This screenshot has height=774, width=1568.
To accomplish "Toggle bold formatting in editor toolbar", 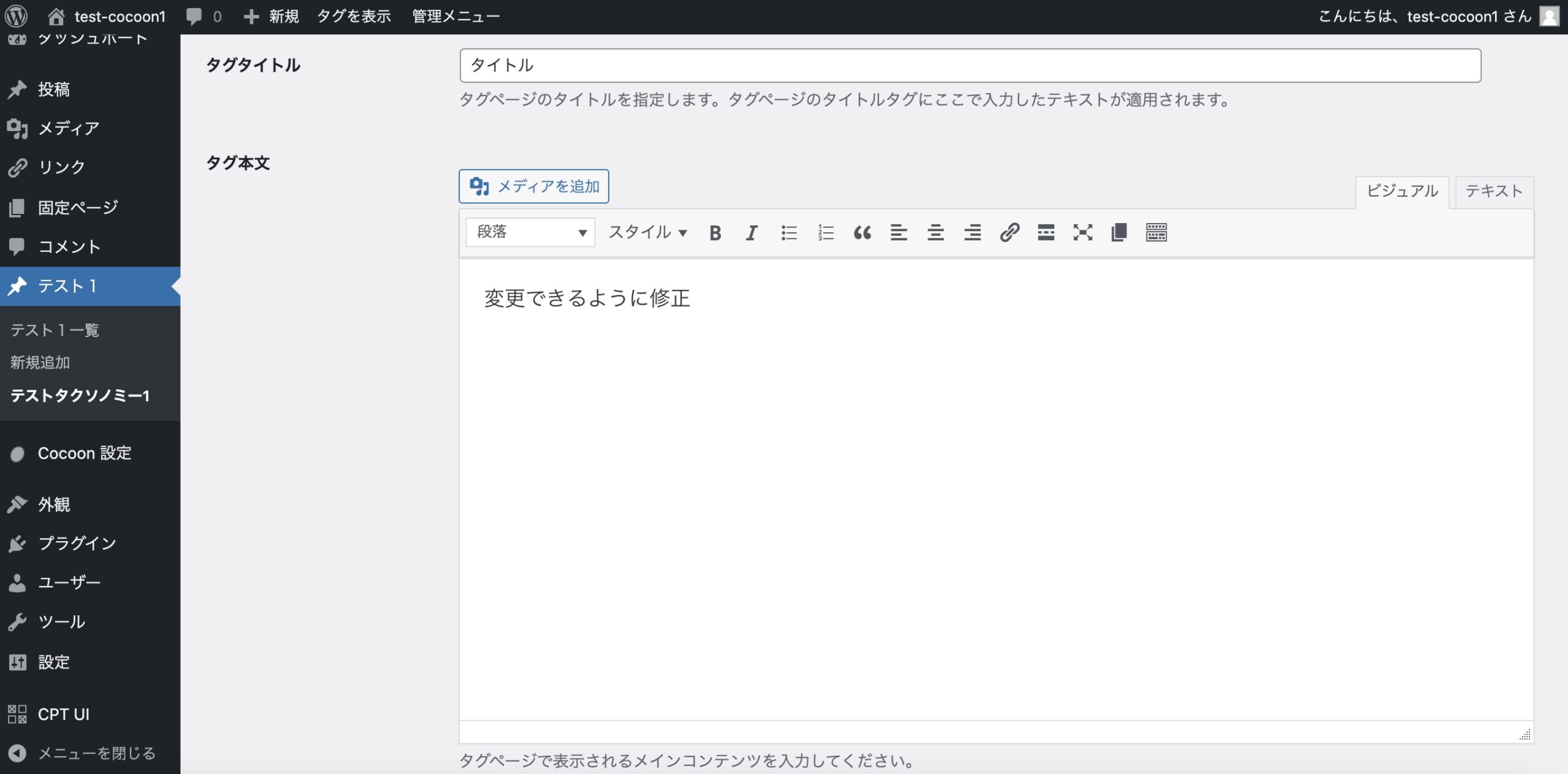I will 715,233.
